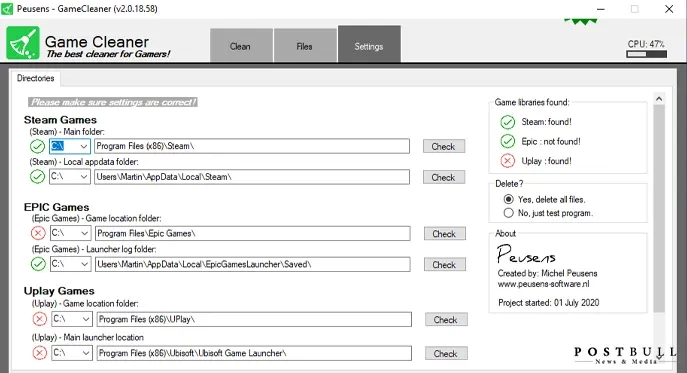Check the Uplay Game location folder path
This screenshot has height=373, width=687.
(x=446, y=320)
